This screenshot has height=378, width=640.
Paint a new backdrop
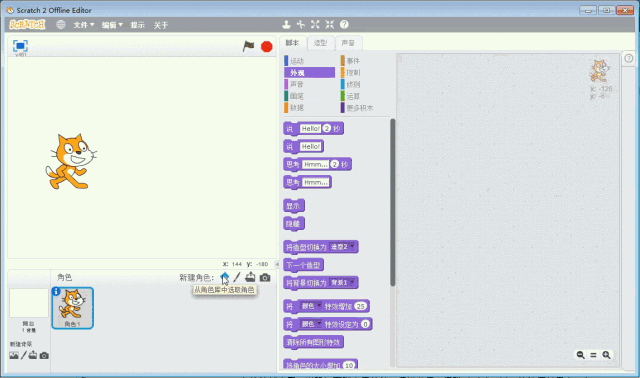tap(24, 356)
